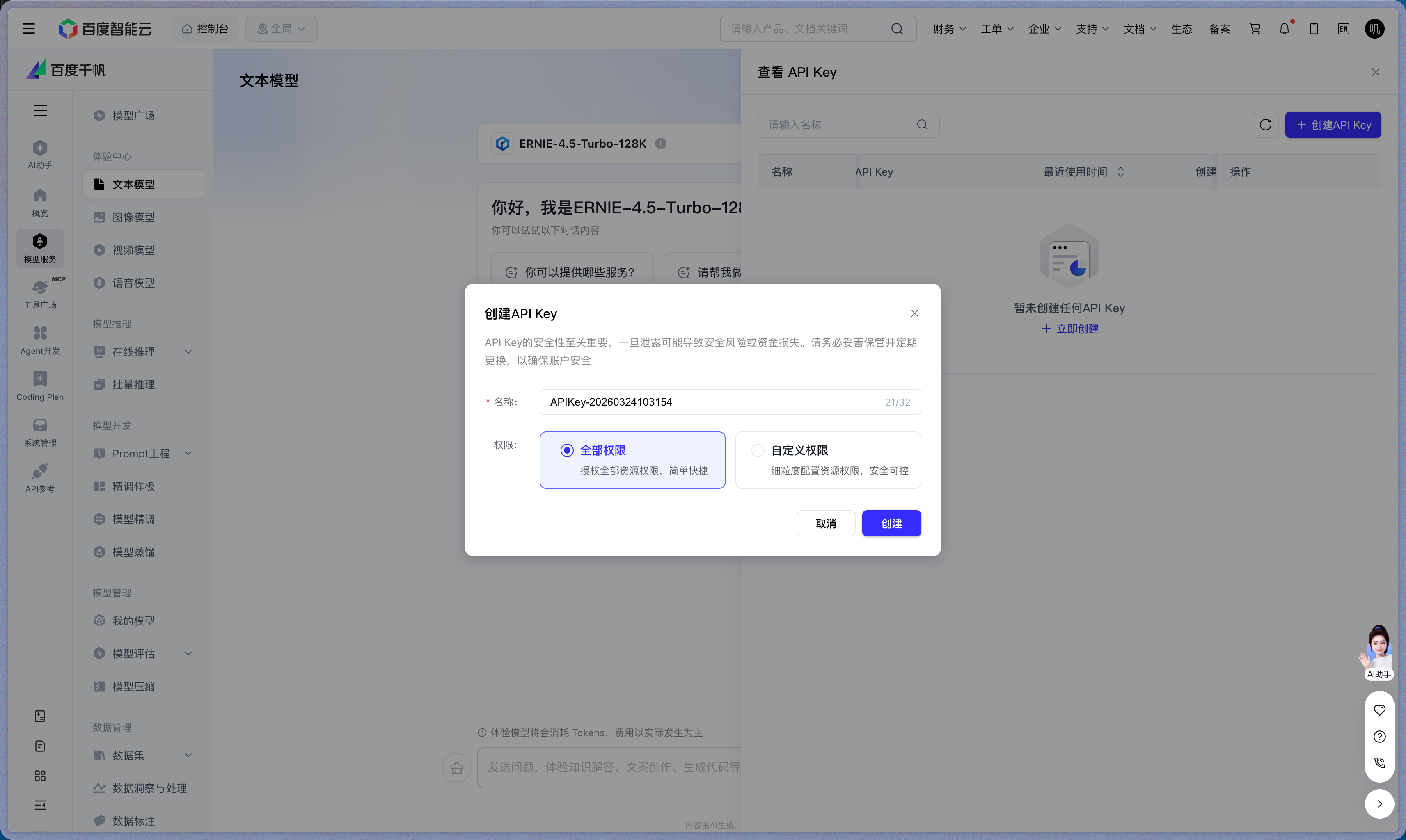Image resolution: width=1406 pixels, height=840 pixels.
Task: Toggle the 最近使用时间 column sort
Action: 1121,171
